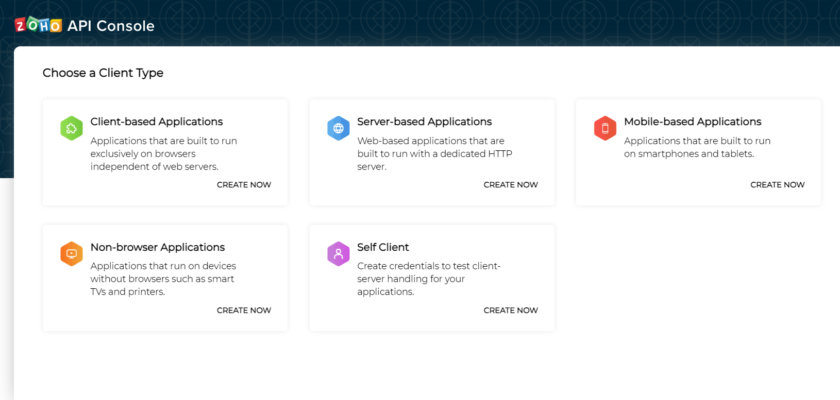Open the API Console title link
Screen dimensions: 840x400
point(111,26)
